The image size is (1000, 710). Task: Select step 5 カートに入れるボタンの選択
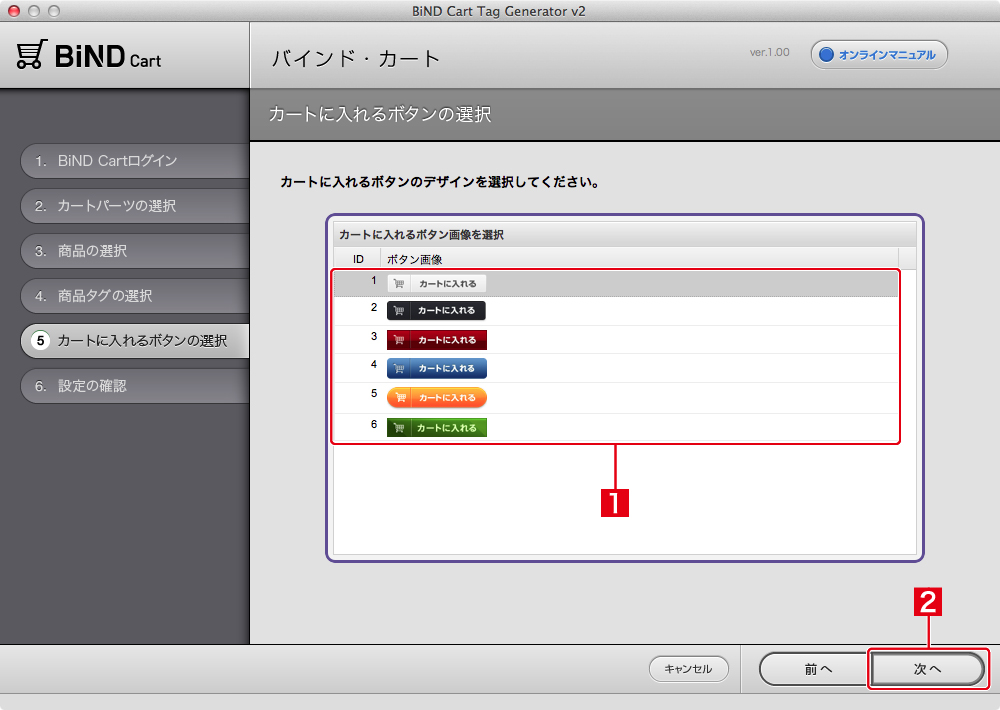pos(135,341)
